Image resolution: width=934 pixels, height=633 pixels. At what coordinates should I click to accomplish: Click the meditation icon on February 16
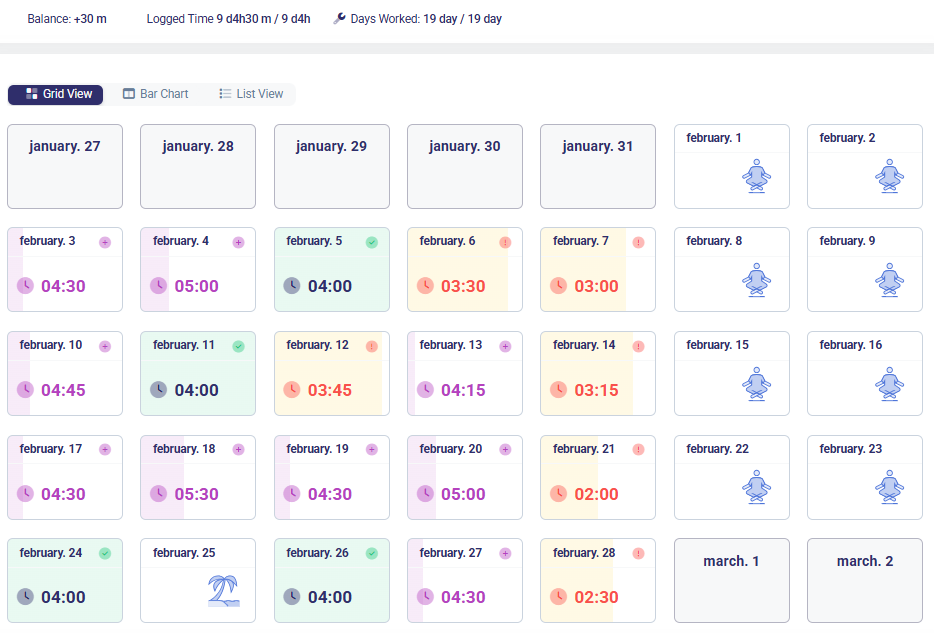tap(888, 385)
